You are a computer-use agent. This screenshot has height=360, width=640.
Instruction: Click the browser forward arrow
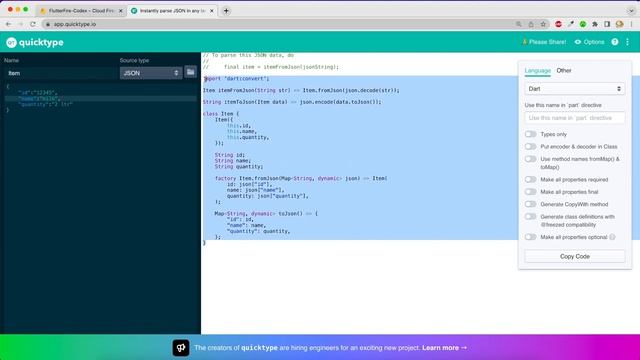click(20, 24)
